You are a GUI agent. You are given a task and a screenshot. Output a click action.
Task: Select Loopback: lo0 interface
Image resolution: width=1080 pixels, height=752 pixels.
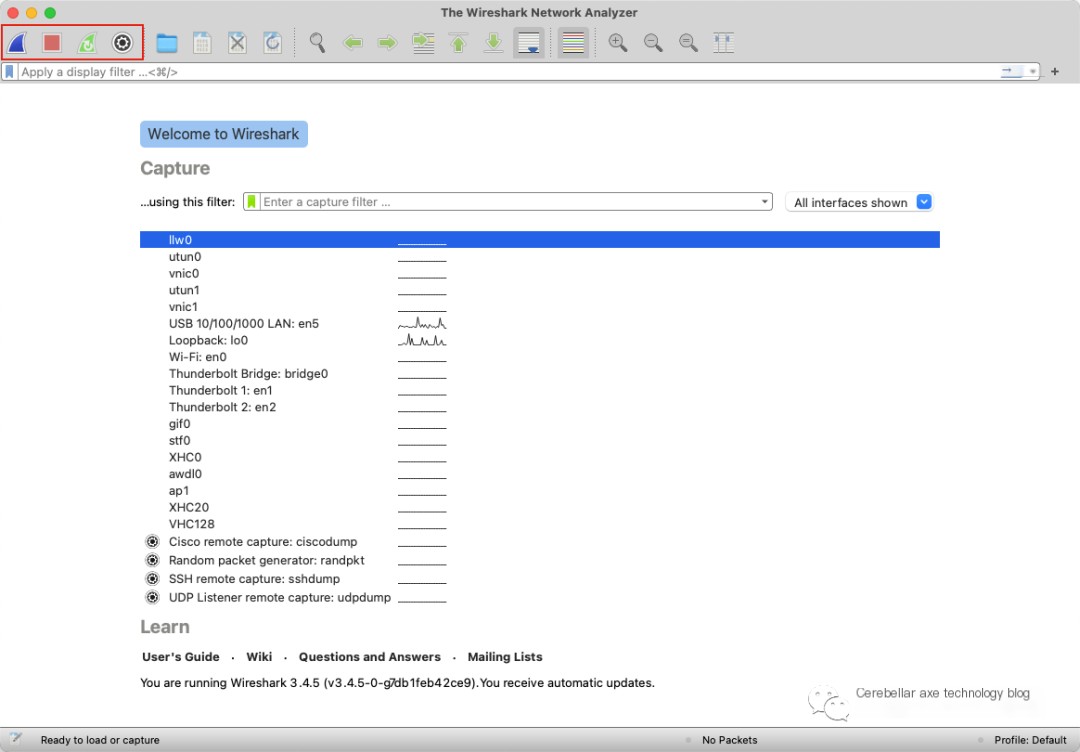(x=539, y=340)
